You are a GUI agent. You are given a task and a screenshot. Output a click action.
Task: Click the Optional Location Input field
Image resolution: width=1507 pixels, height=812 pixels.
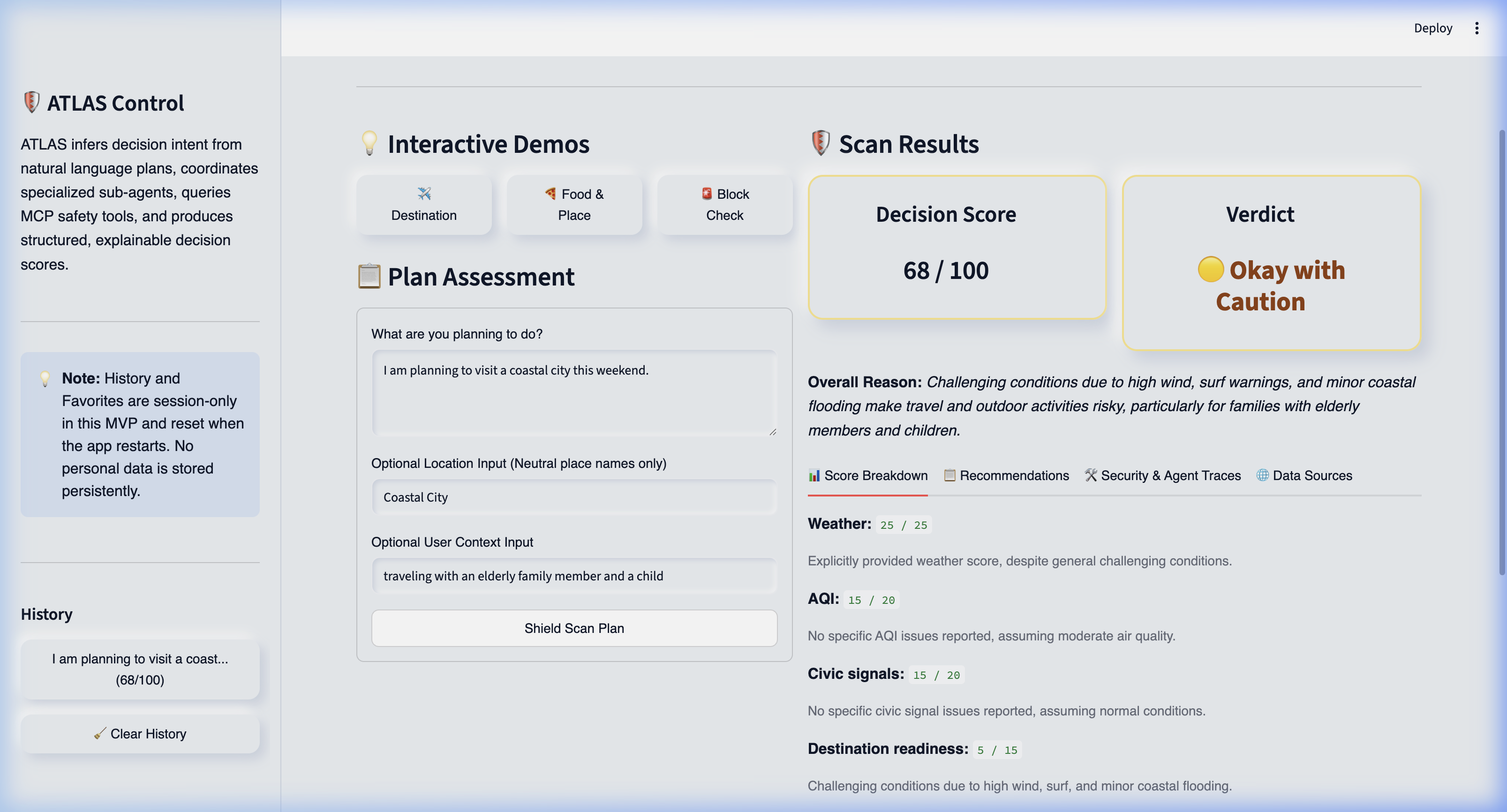point(574,497)
